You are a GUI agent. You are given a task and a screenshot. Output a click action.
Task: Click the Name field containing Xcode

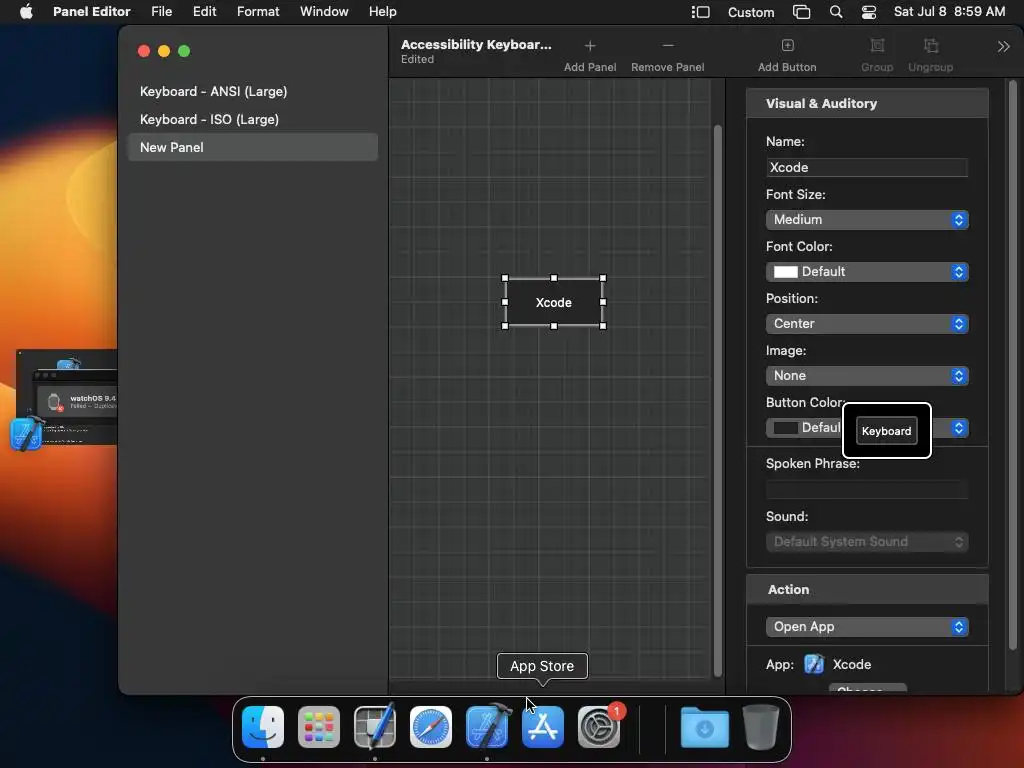click(867, 167)
